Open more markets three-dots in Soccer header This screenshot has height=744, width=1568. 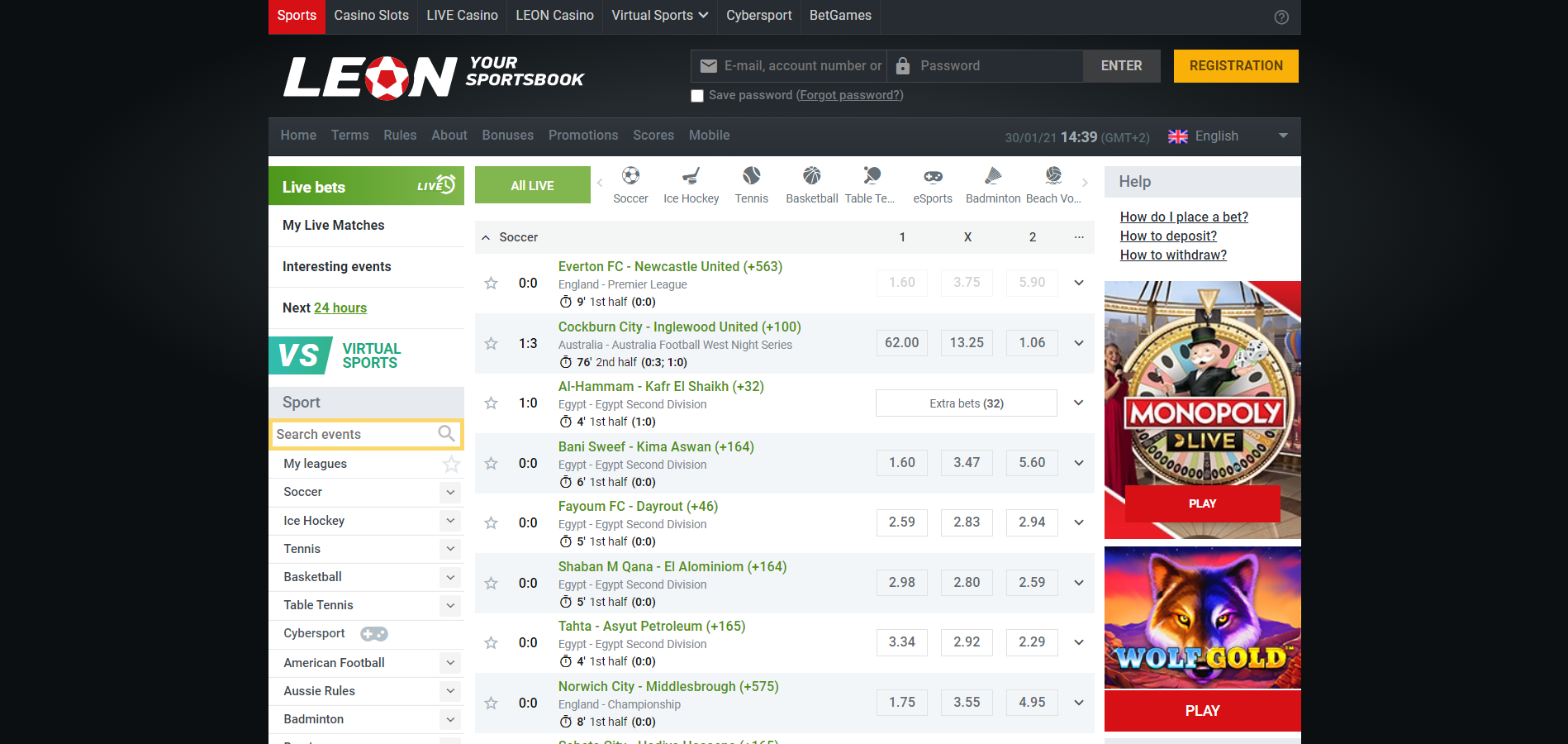(1079, 237)
